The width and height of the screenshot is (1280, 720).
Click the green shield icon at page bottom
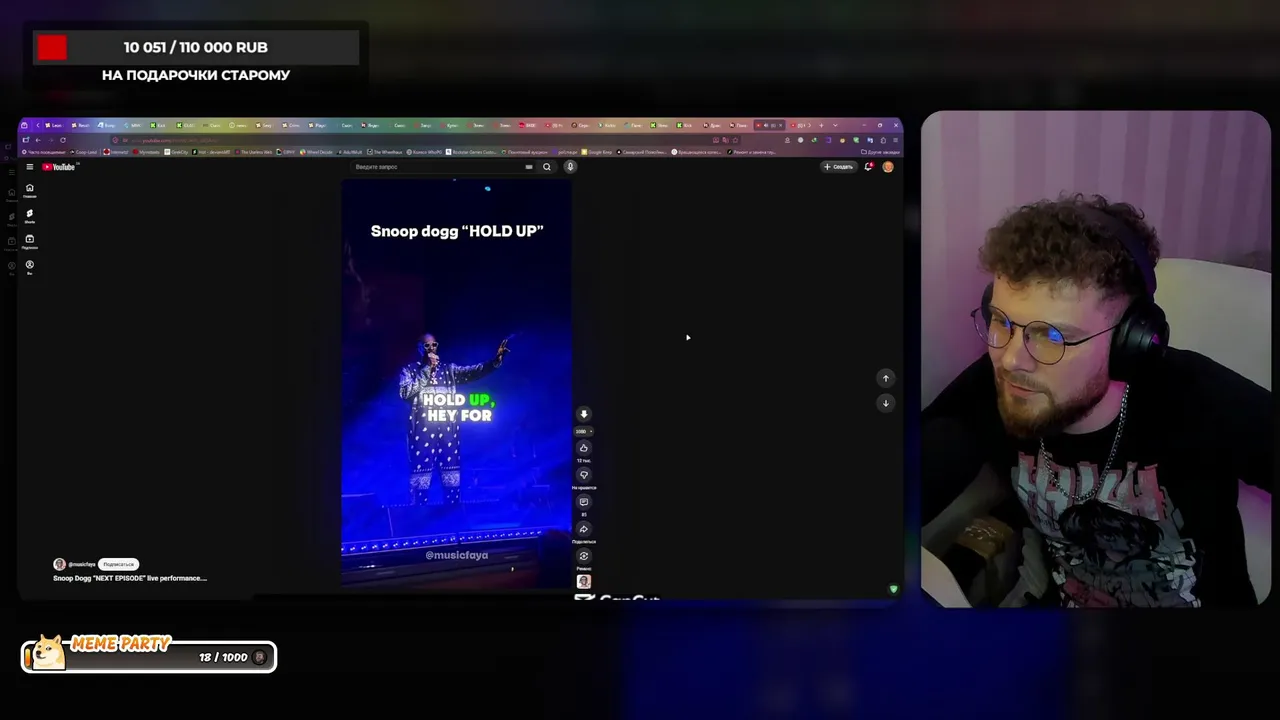tap(893, 589)
